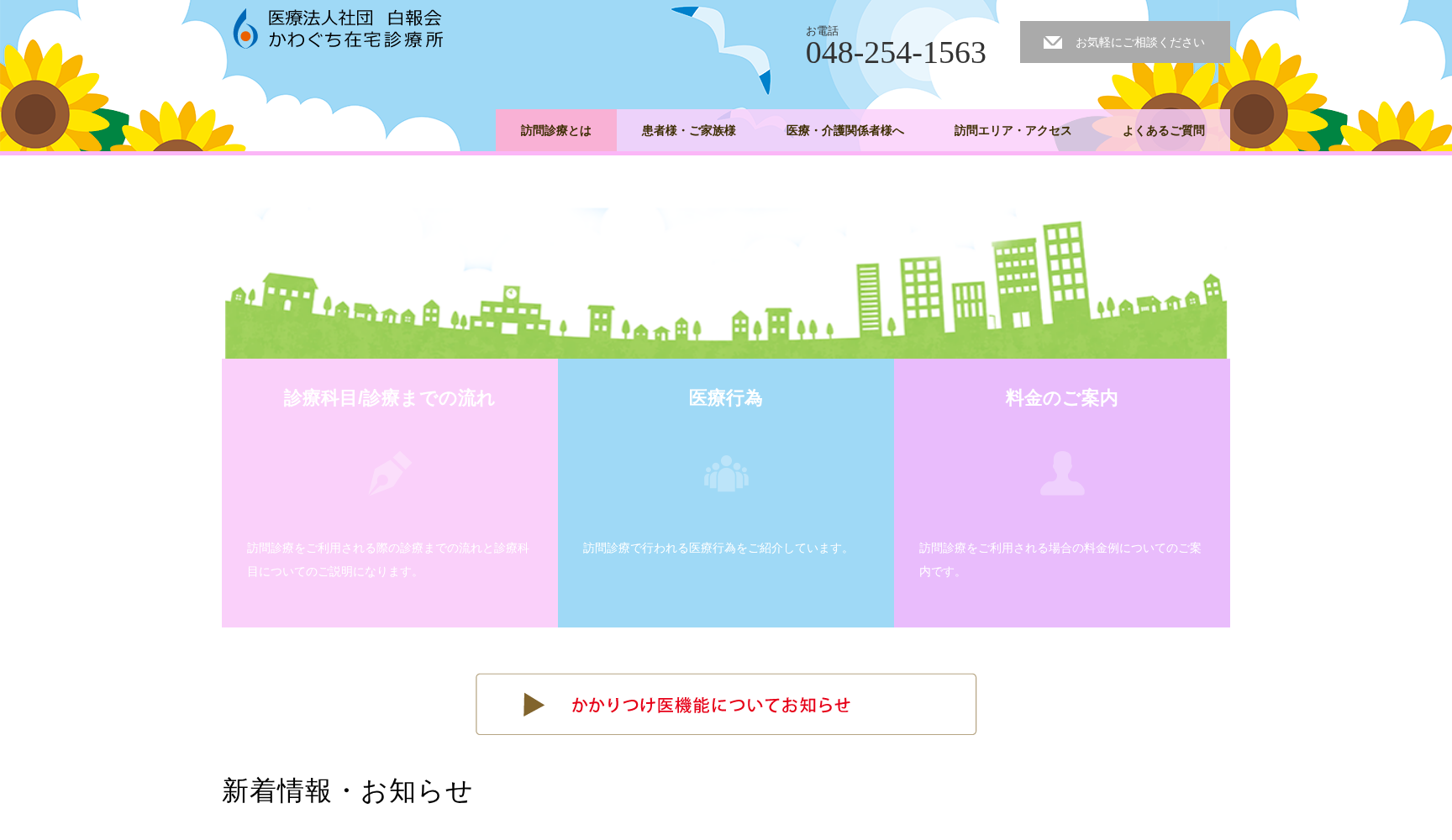The height and width of the screenshot is (840, 1452).
Task: Select the 患者様・ご家族様 navigation item
Action: 688,131
